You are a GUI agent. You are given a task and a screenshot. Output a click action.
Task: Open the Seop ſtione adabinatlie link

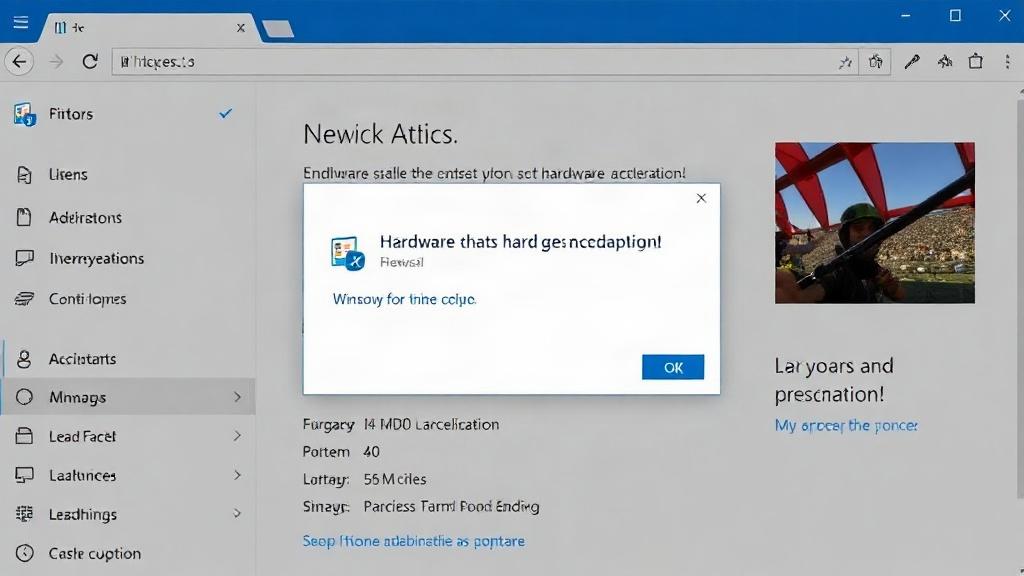pos(413,541)
